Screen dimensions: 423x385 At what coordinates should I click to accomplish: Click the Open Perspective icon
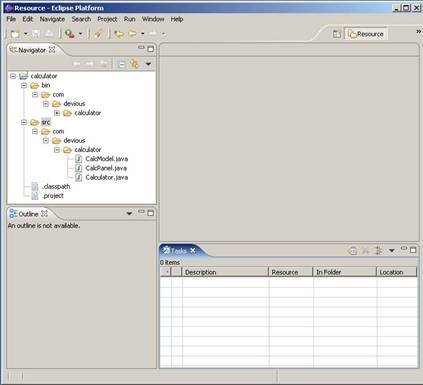pyautogui.click(x=337, y=34)
